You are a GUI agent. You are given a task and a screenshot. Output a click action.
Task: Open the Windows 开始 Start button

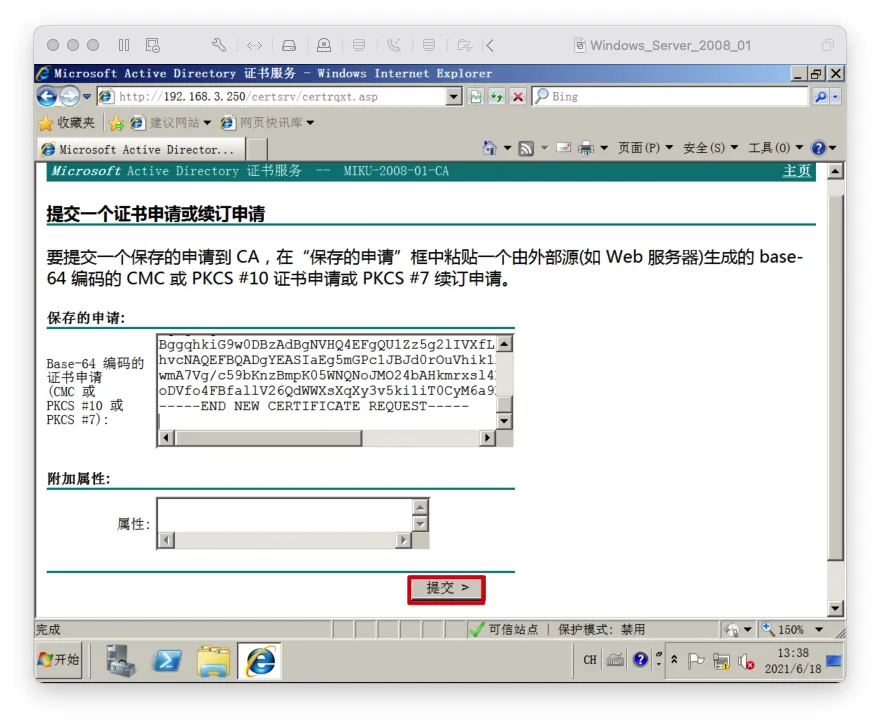pyautogui.click(x=59, y=660)
